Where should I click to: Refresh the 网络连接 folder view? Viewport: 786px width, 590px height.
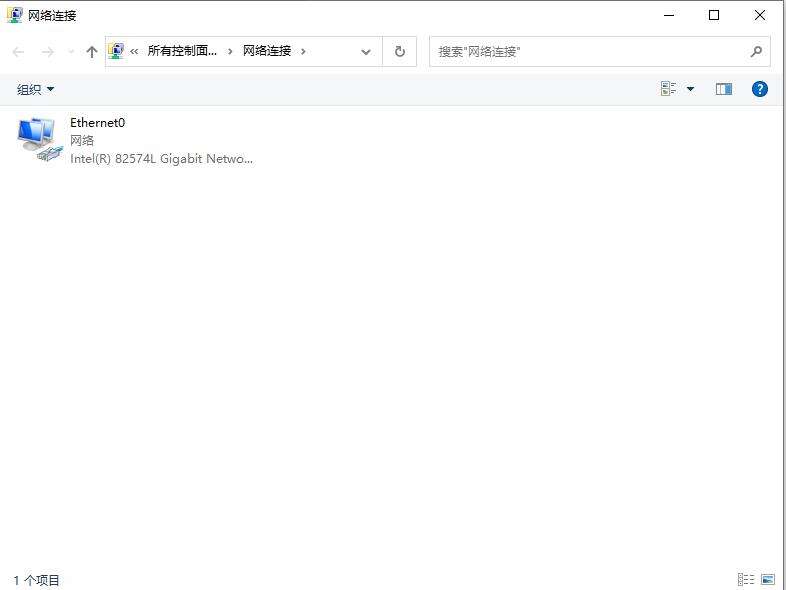400,51
